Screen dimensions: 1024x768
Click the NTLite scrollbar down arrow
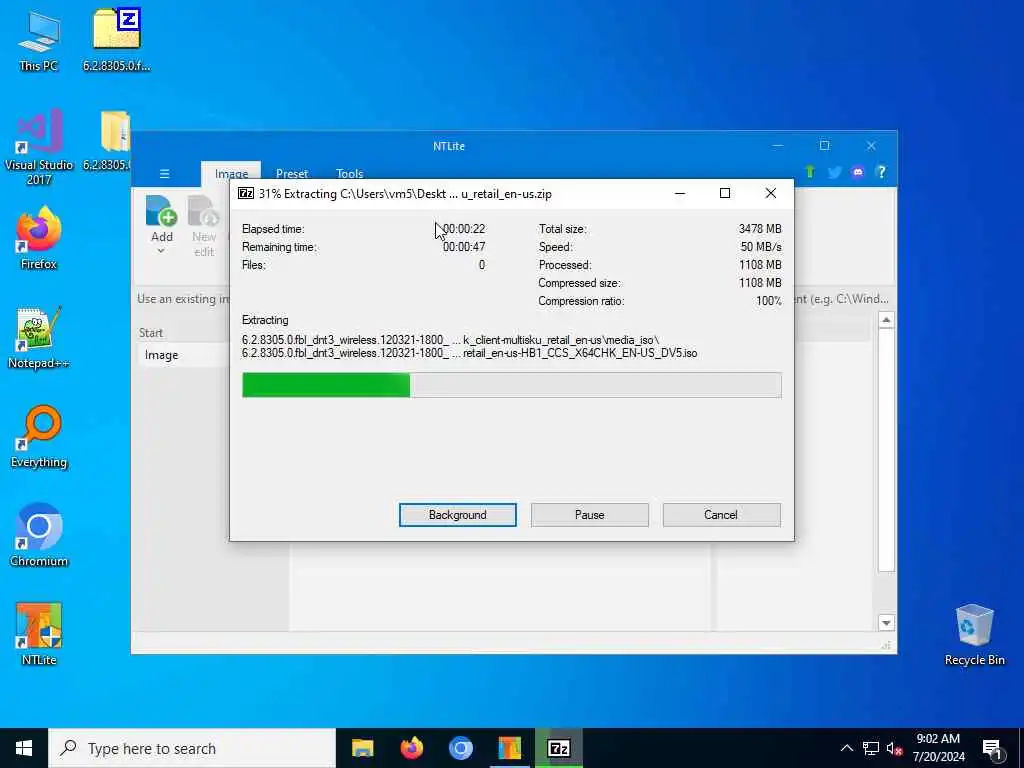coord(886,623)
